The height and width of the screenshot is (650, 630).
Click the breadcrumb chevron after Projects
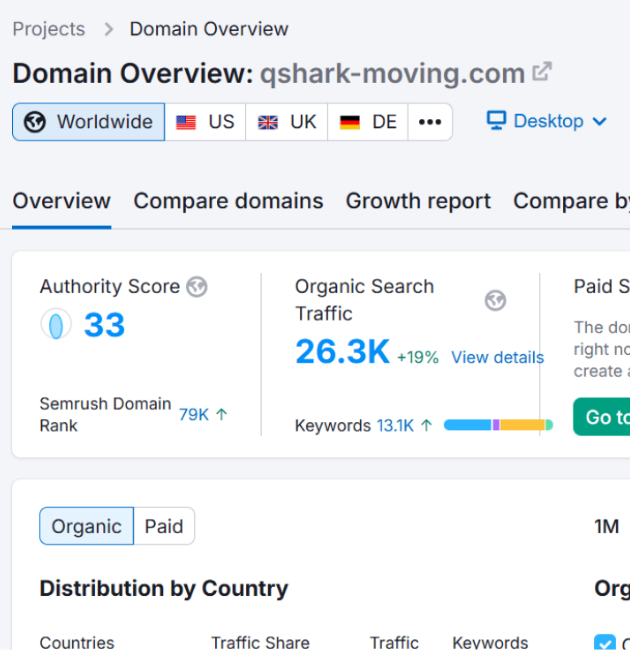click(x=109, y=29)
